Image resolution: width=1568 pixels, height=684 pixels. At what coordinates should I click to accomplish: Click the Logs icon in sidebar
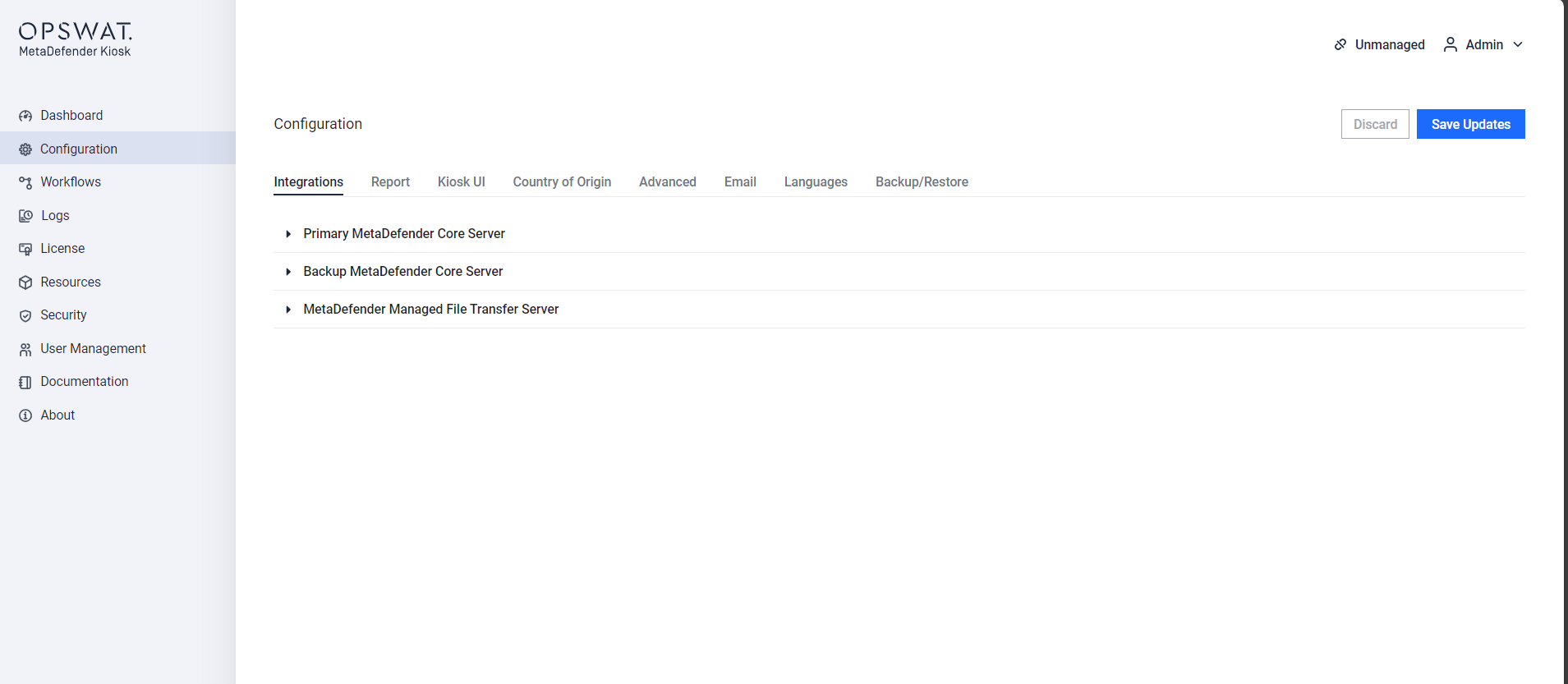click(25, 216)
